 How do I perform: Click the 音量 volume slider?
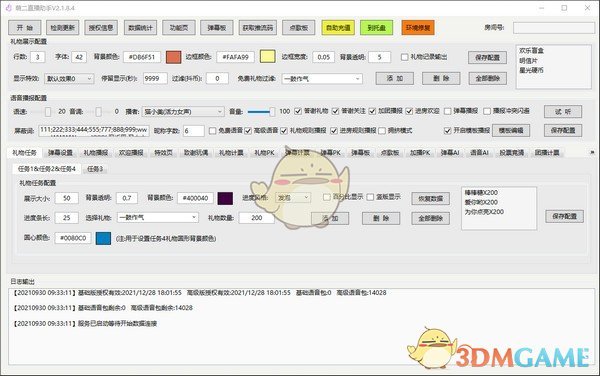261,111
